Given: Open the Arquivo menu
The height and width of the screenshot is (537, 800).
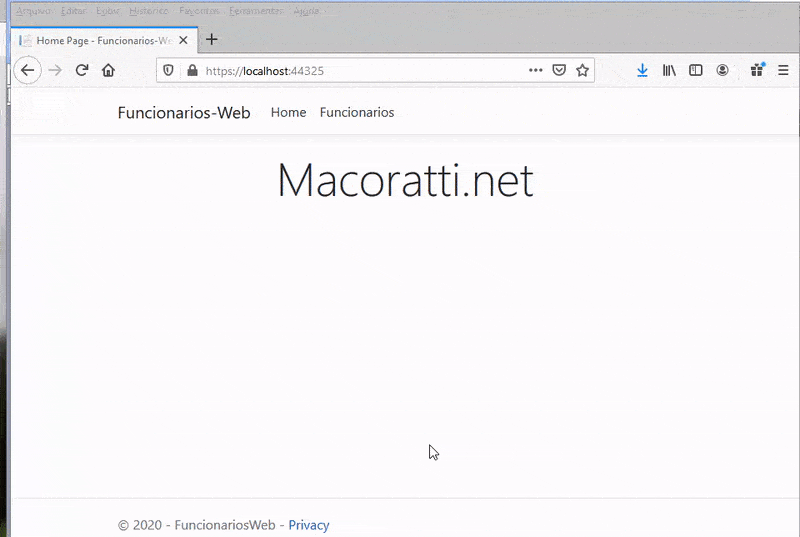Looking at the screenshot, I should 33,11.
